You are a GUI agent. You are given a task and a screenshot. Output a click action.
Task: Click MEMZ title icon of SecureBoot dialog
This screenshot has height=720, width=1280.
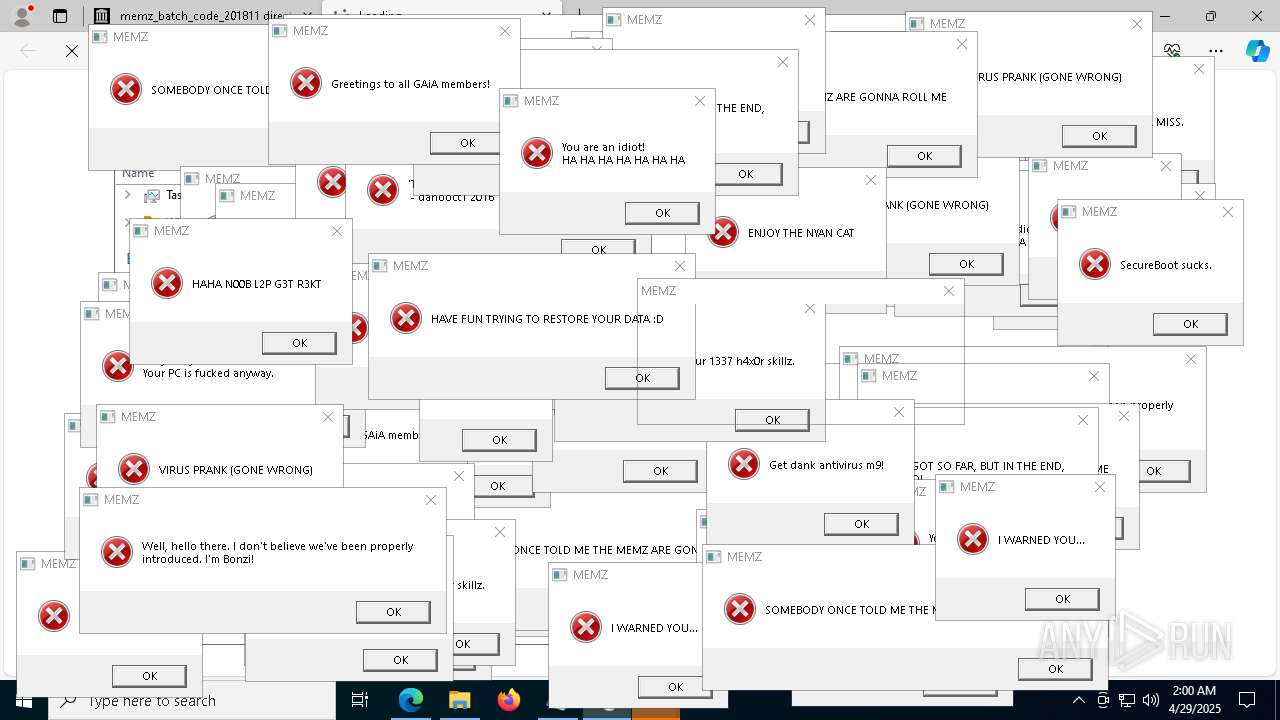tap(1069, 212)
